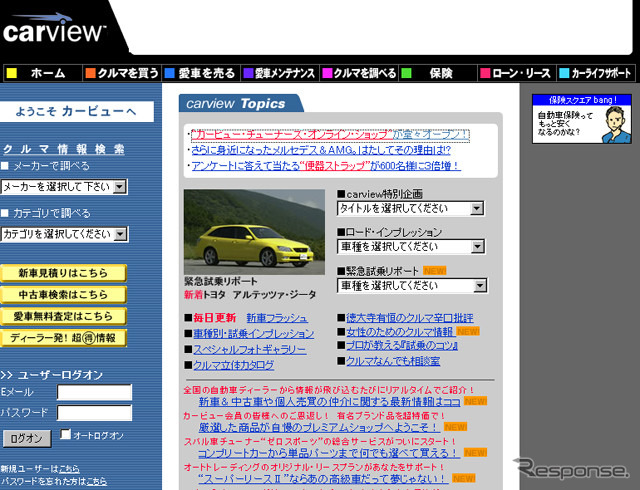Screen dimensions: 640x490
Task: Focus the Eメール input field
Action: coord(94,392)
